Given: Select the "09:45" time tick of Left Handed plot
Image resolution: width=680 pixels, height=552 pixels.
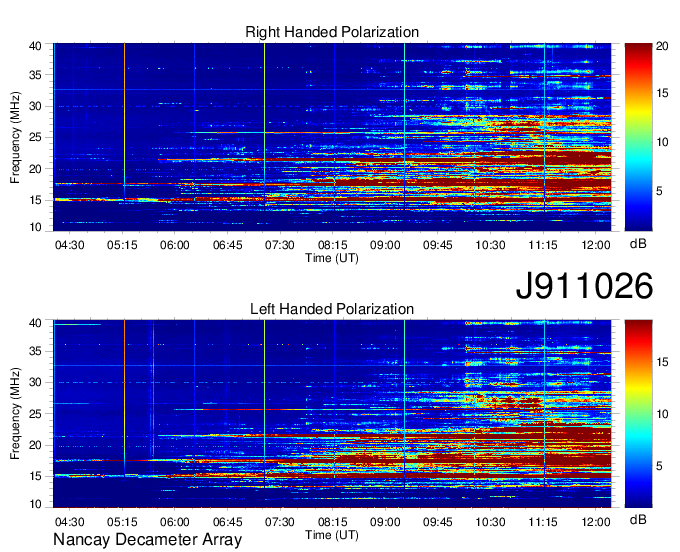Looking at the screenshot, I should pos(438,522).
